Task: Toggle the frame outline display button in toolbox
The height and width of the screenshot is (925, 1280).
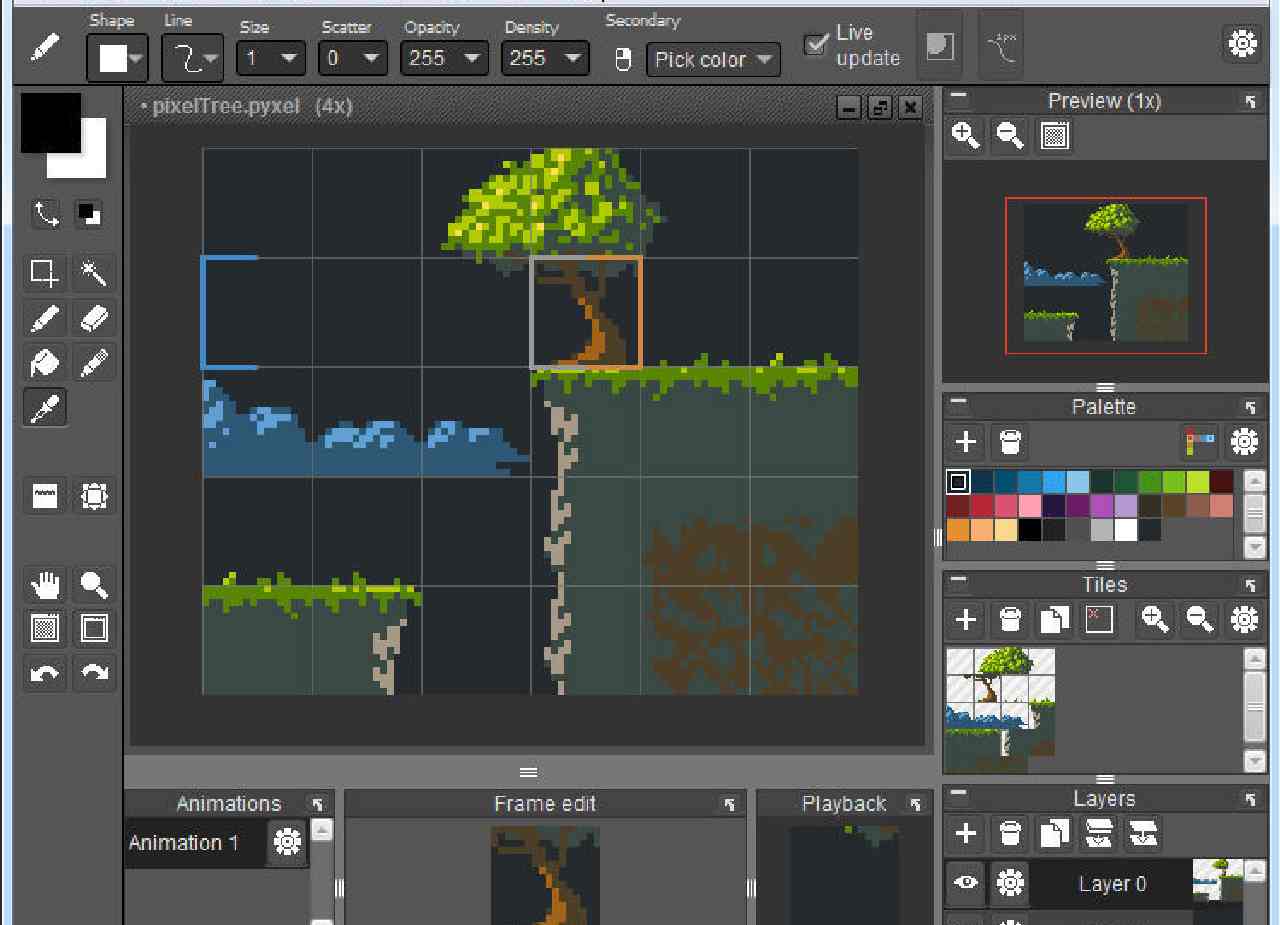Action: [x=94, y=628]
